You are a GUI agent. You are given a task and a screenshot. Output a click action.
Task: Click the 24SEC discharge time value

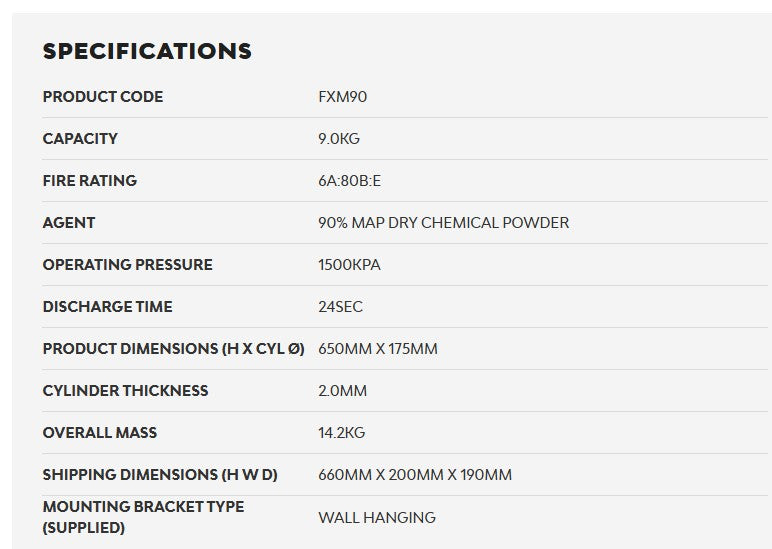pyautogui.click(x=340, y=307)
